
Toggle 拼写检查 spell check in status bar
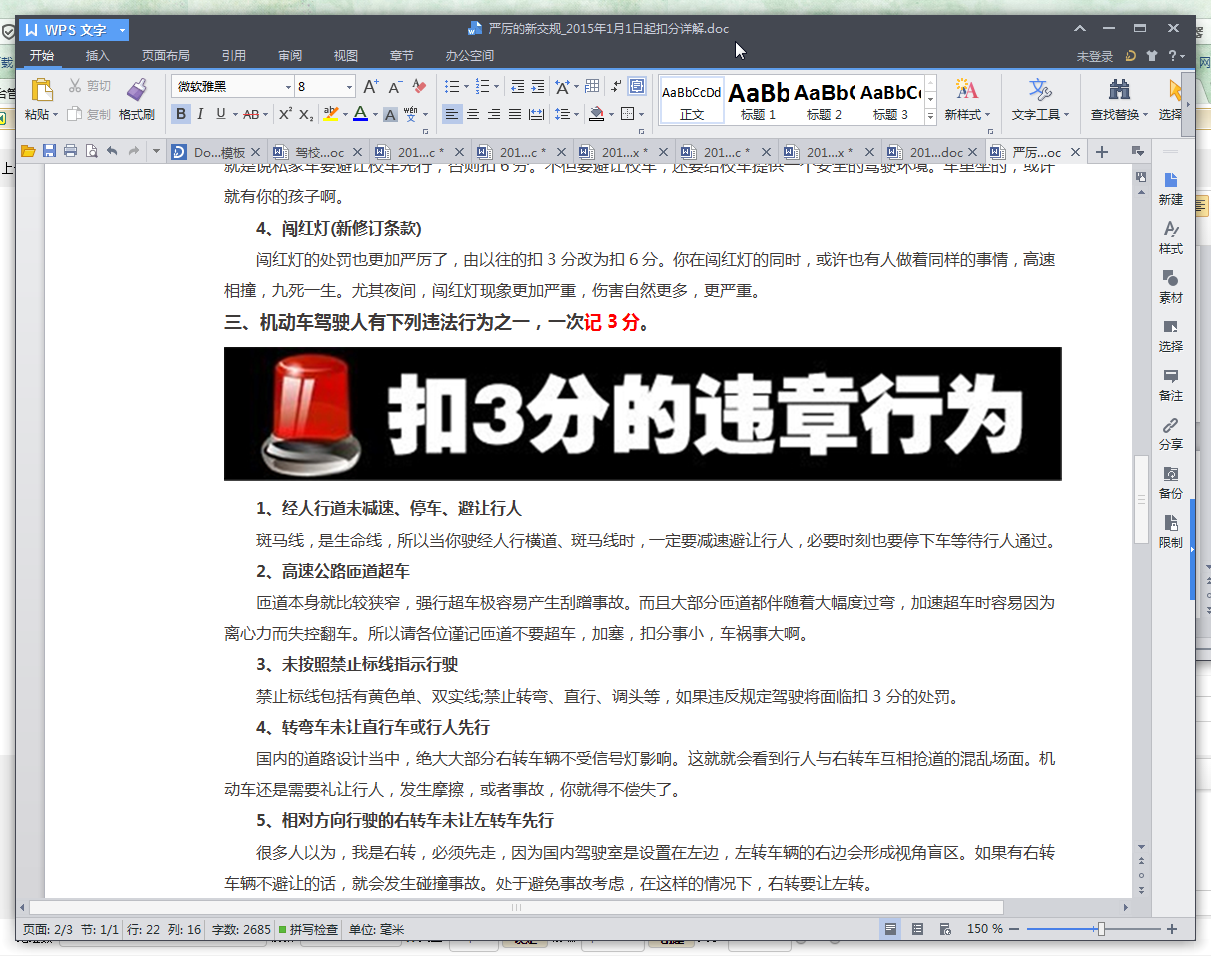coord(308,929)
